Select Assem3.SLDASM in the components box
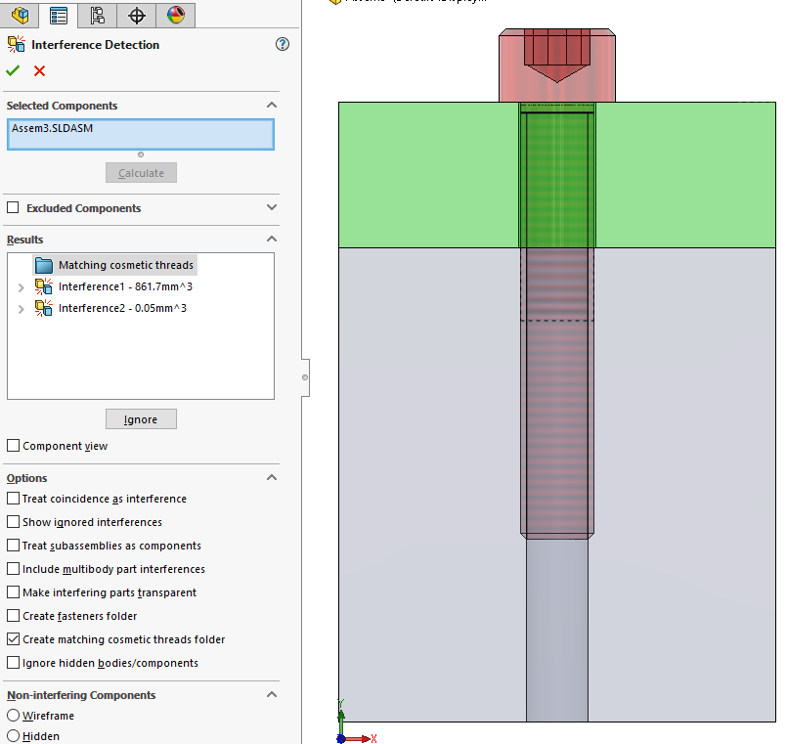787x744 pixels. tap(52, 128)
